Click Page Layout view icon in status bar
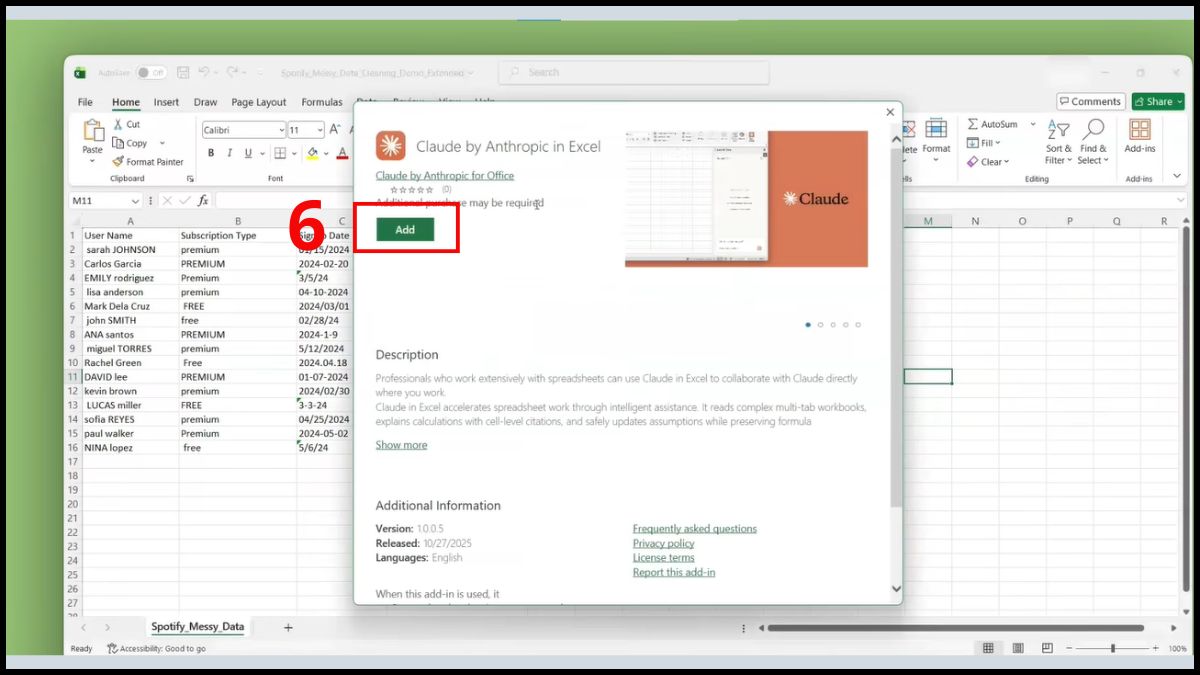The image size is (1200, 675). tap(1018, 648)
